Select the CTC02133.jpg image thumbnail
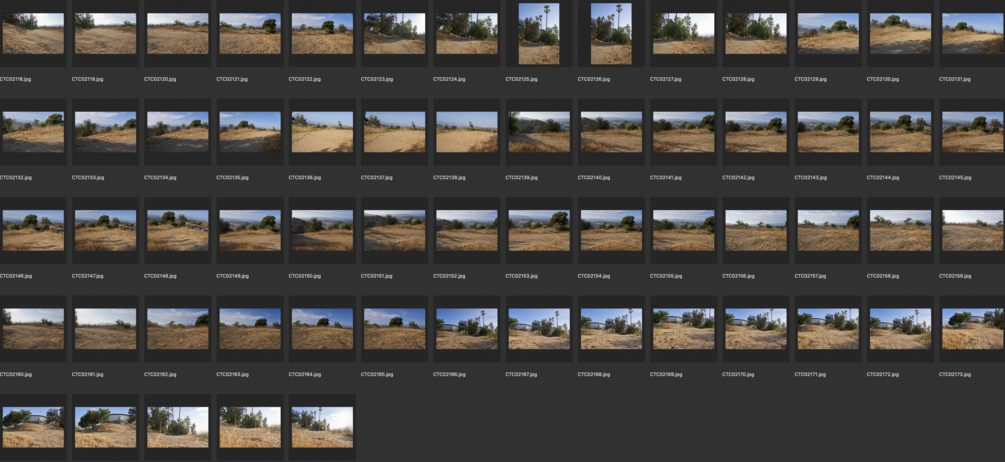This screenshot has width=1005, height=462. click(106, 132)
